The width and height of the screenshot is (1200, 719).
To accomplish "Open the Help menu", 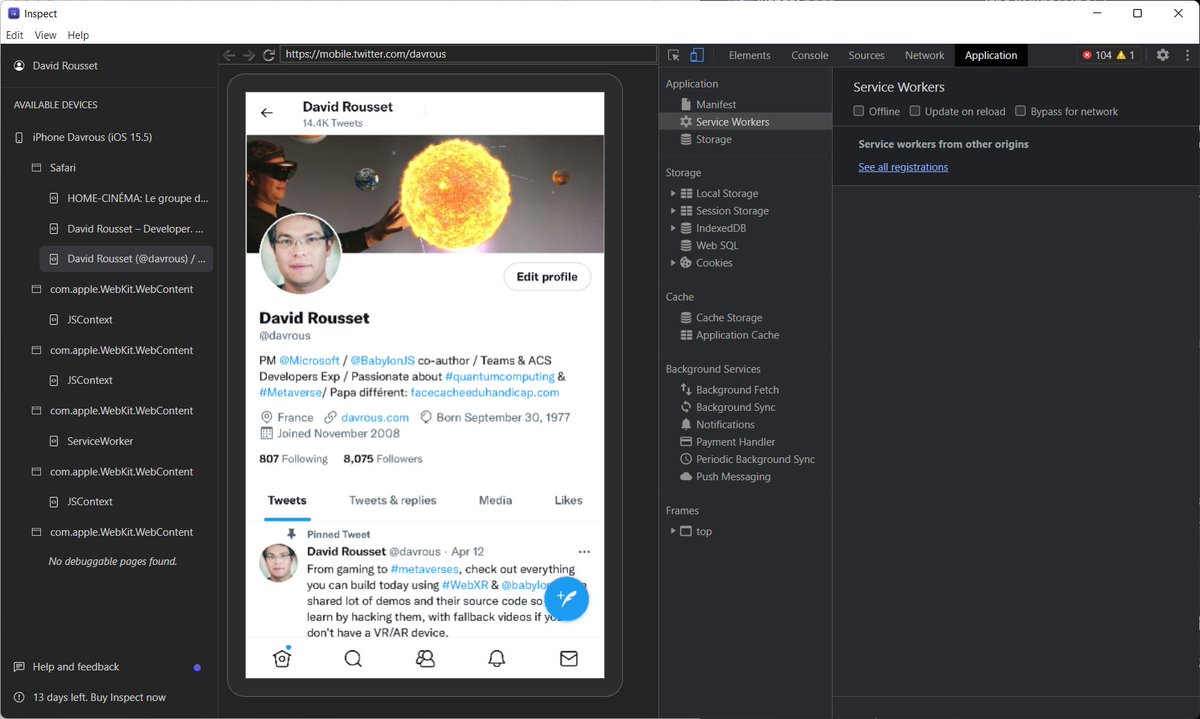I will pos(78,35).
